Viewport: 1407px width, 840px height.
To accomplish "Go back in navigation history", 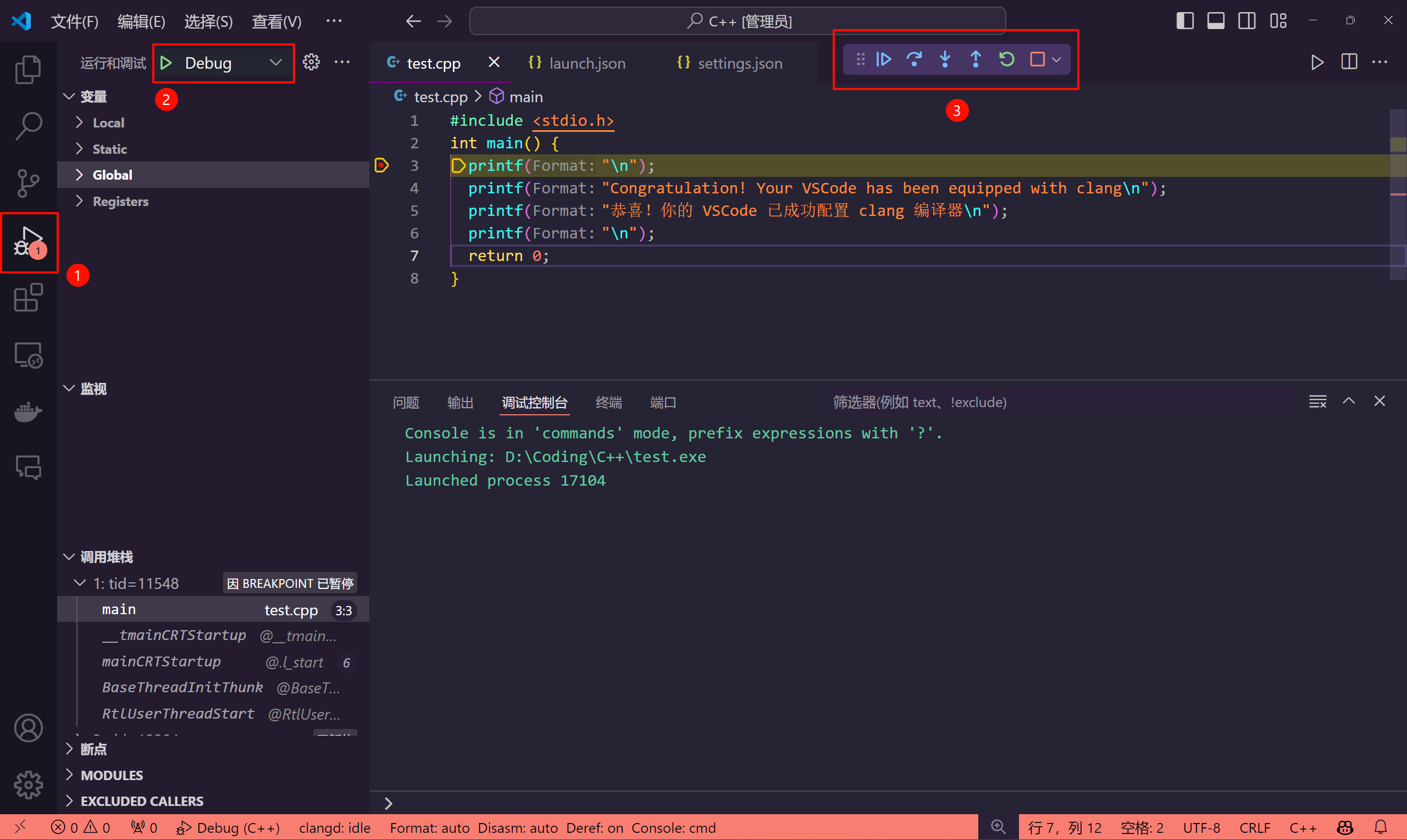I will click(x=413, y=21).
